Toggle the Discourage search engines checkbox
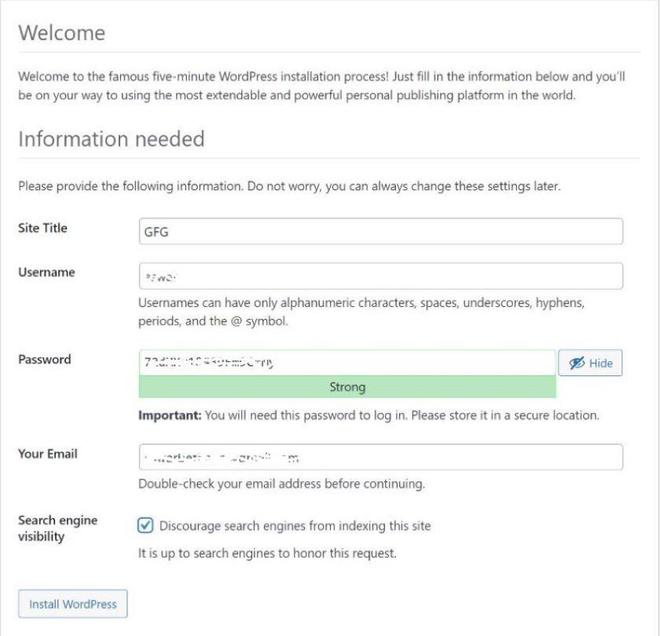Image resolution: width=660 pixels, height=636 pixels. coord(145,525)
